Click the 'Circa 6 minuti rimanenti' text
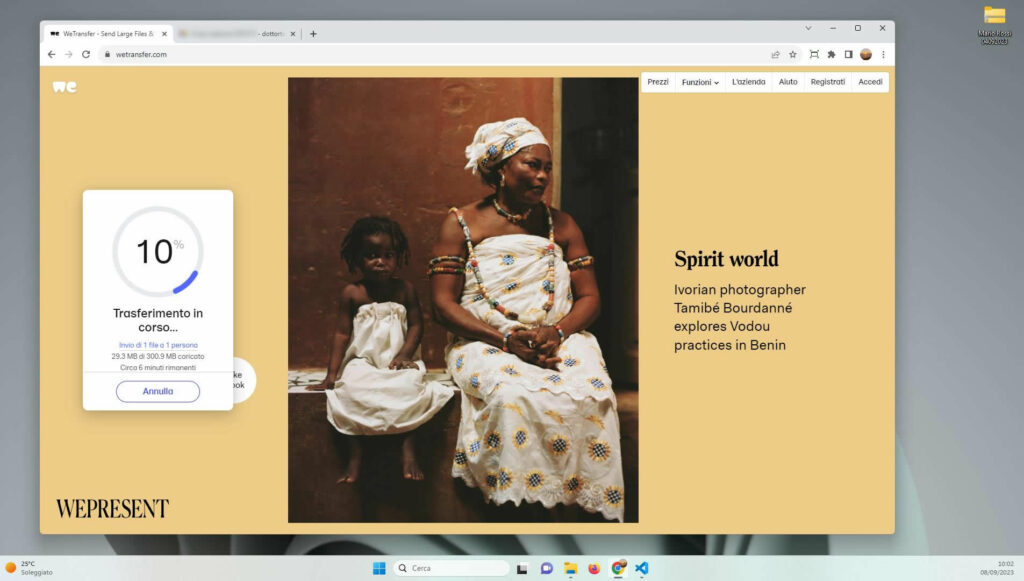 tap(158, 368)
